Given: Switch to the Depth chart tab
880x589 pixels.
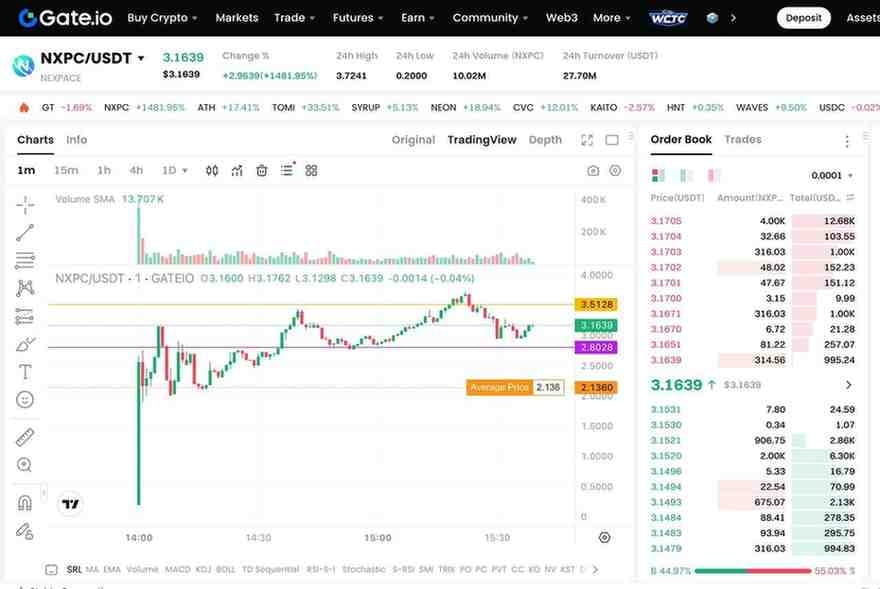Looking at the screenshot, I should pyautogui.click(x=545, y=140).
